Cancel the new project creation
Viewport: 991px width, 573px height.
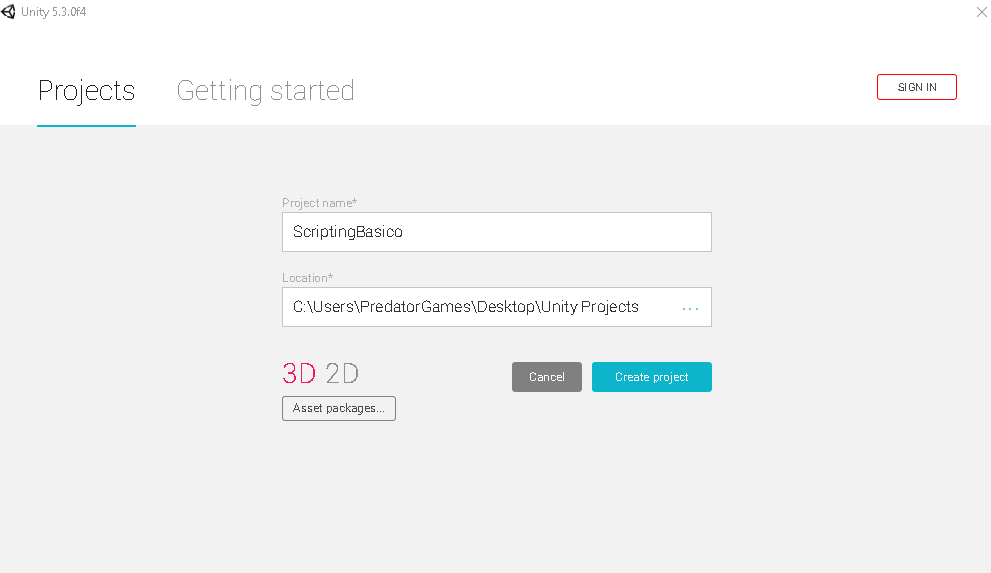[547, 377]
